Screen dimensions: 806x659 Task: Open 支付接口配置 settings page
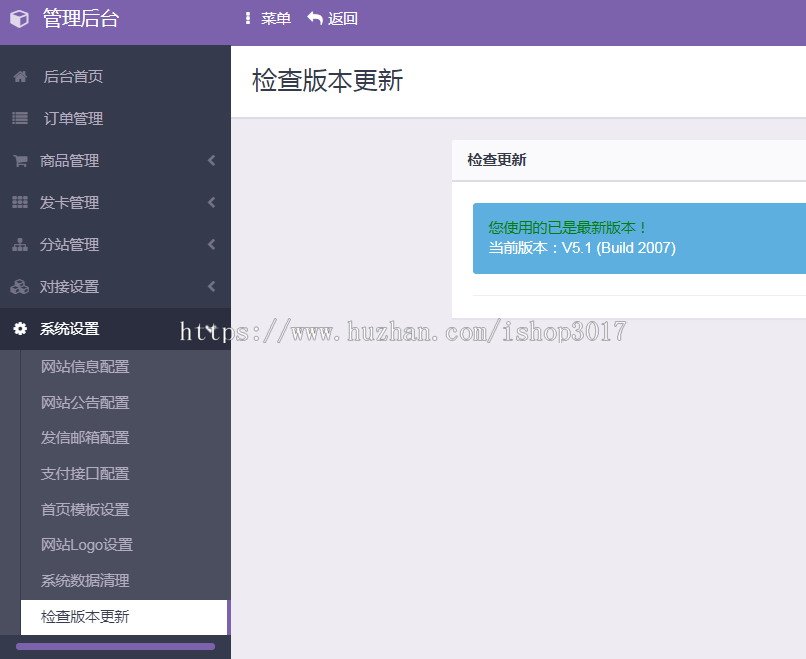85,473
